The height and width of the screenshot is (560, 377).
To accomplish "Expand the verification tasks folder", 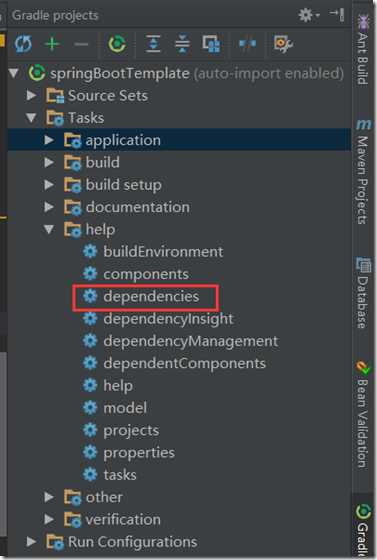I will (x=49, y=519).
